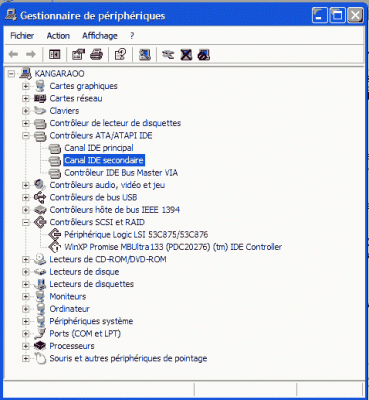
Task: Select the KANGARAOO computer name
Action: coord(59,73)
